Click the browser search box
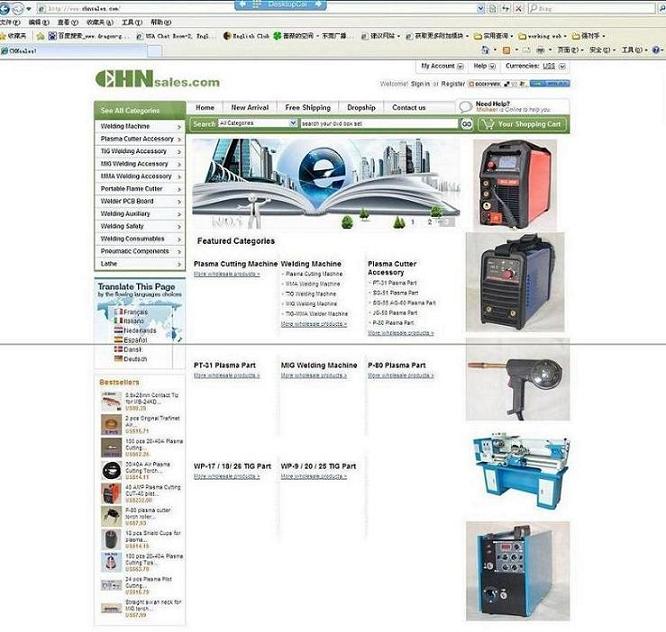The height and width of the screenshot is (632, 666). coord(591,8)
